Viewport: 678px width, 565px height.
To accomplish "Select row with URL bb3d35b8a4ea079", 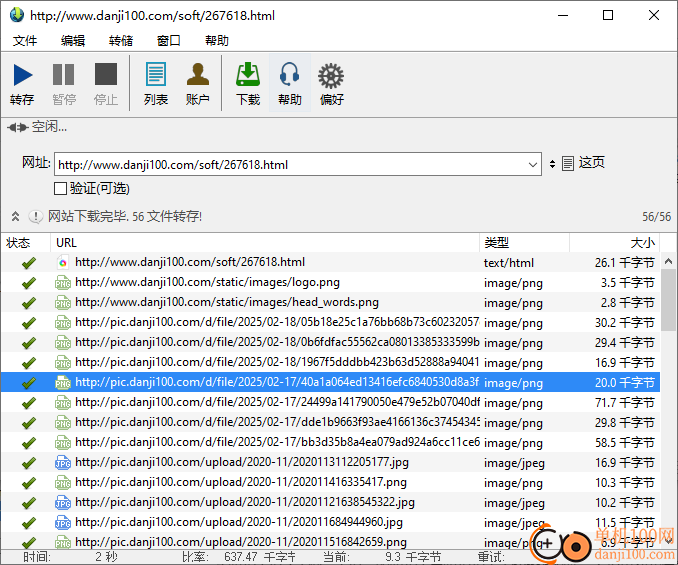I will (330, 443).
